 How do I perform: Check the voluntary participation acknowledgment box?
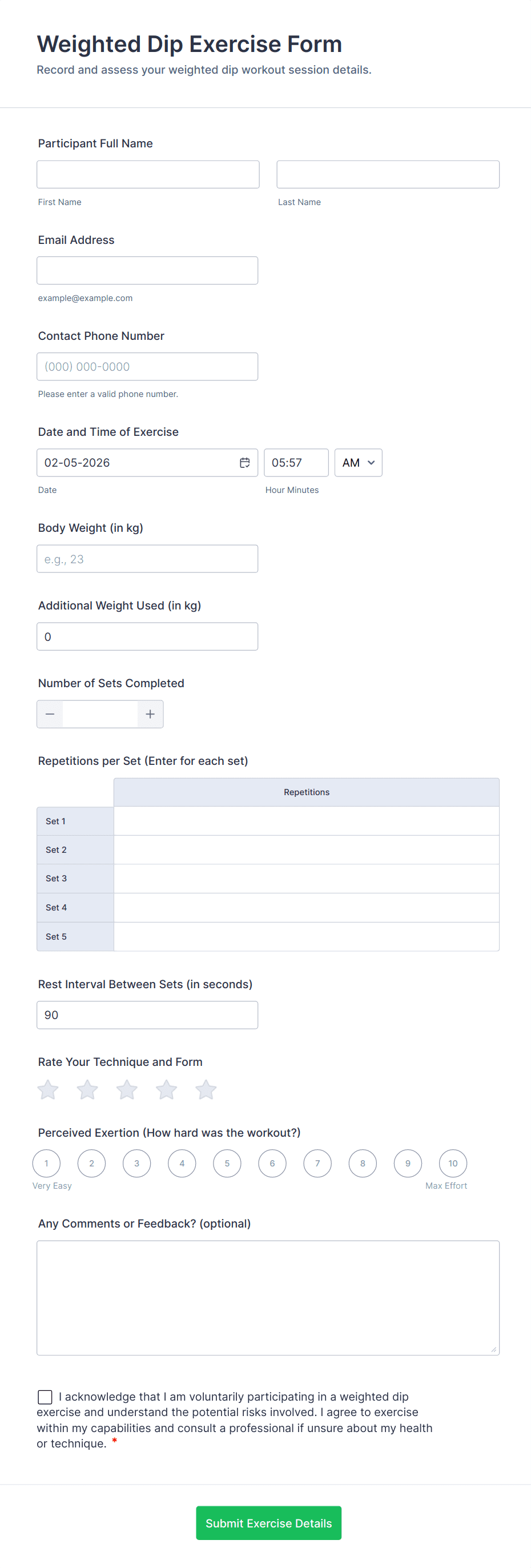click(x=45, y=1396)
